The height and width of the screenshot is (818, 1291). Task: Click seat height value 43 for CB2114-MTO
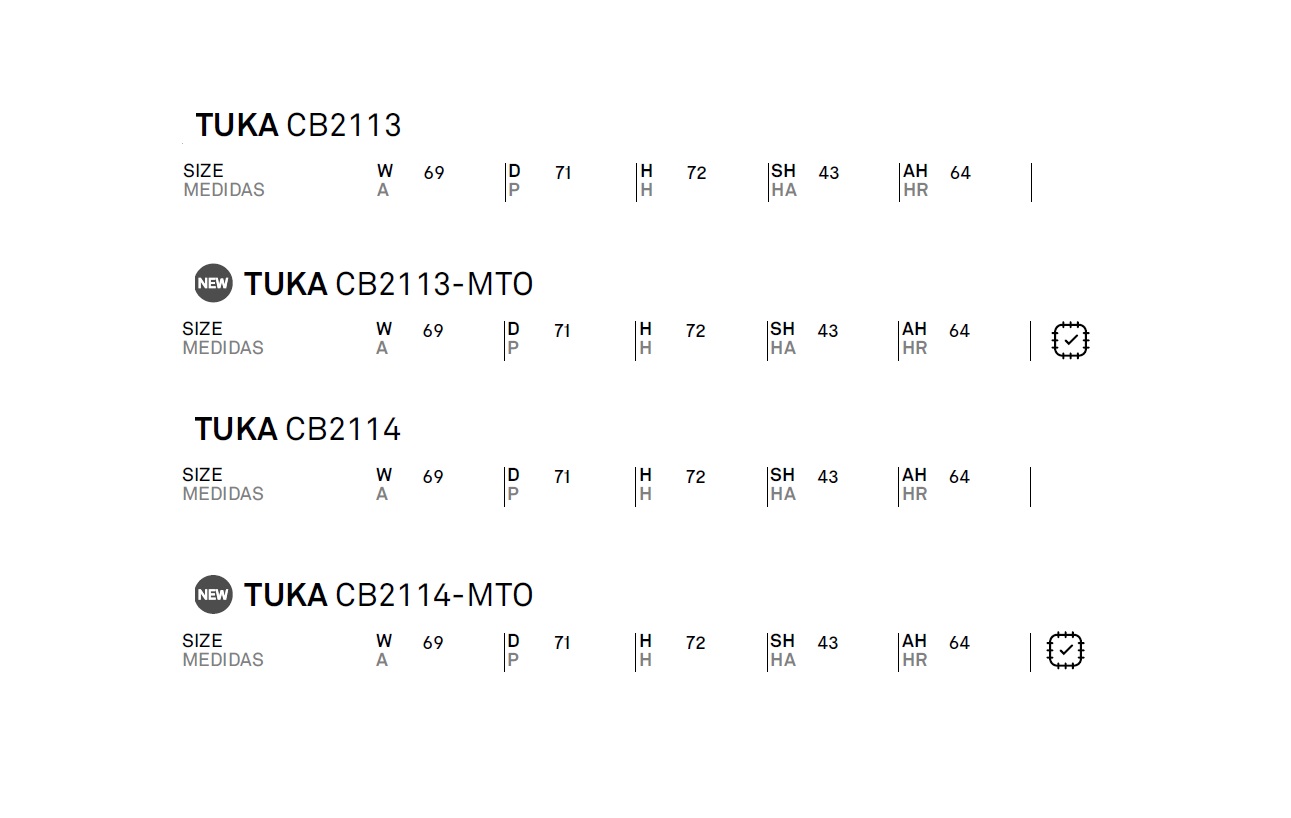(828, 643)
